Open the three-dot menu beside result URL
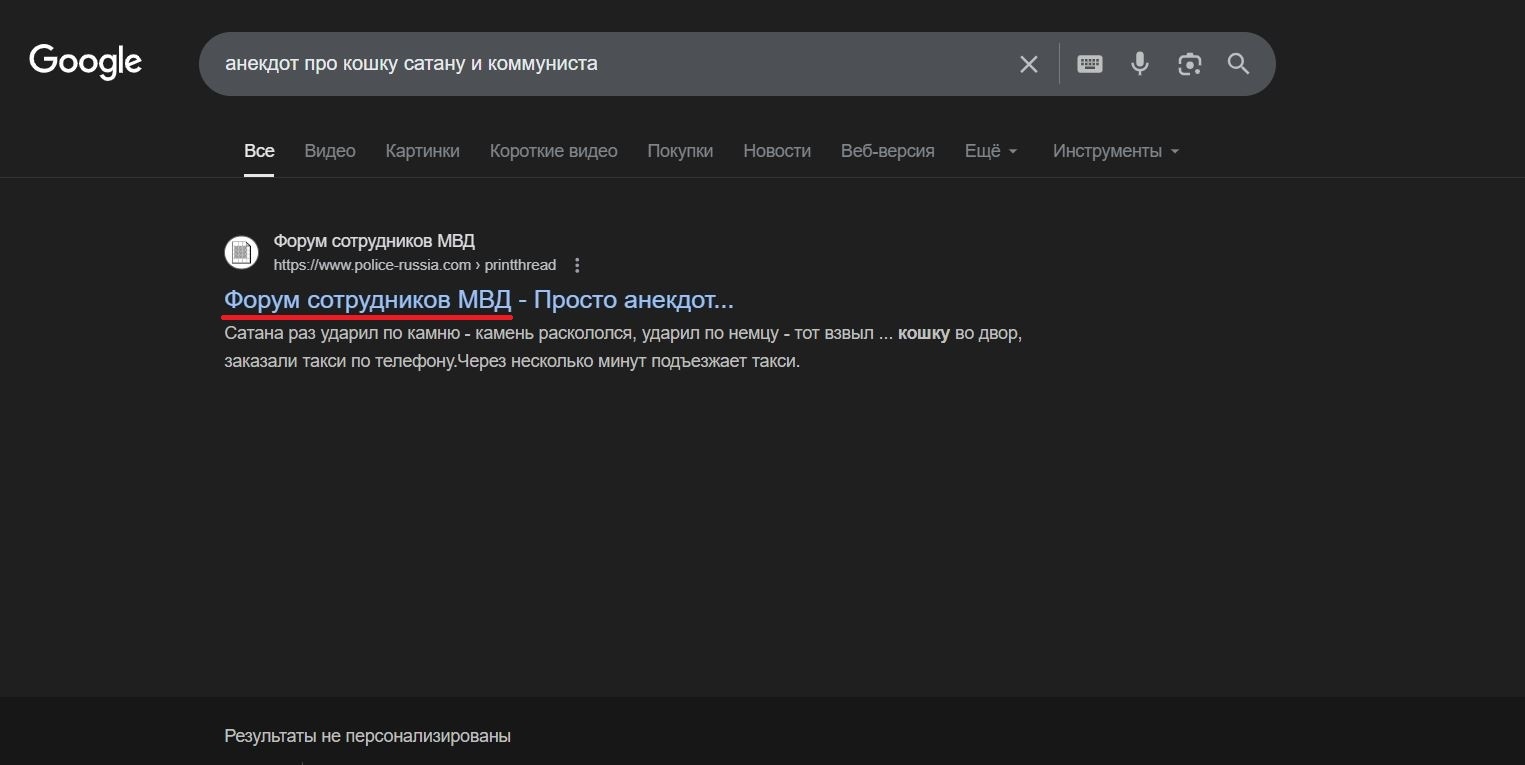 [x=577, y=265]
